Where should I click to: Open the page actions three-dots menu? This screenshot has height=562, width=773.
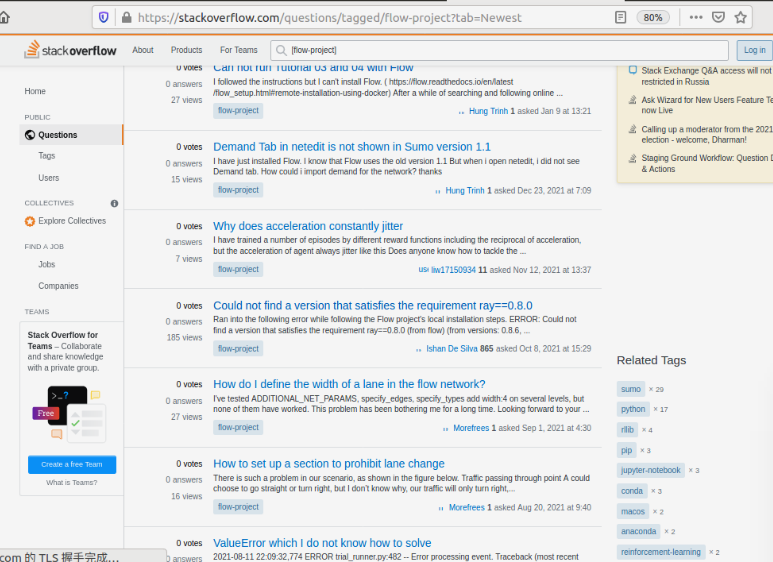696,18
